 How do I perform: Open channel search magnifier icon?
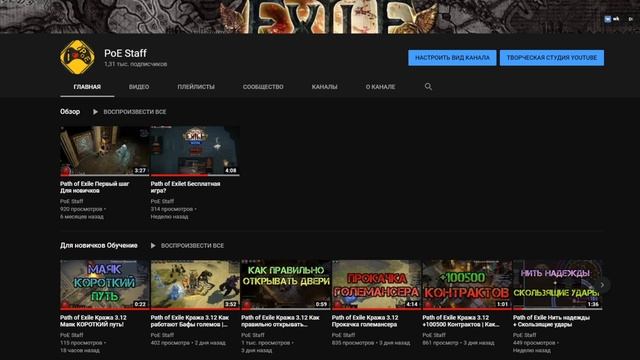point(428,87)
